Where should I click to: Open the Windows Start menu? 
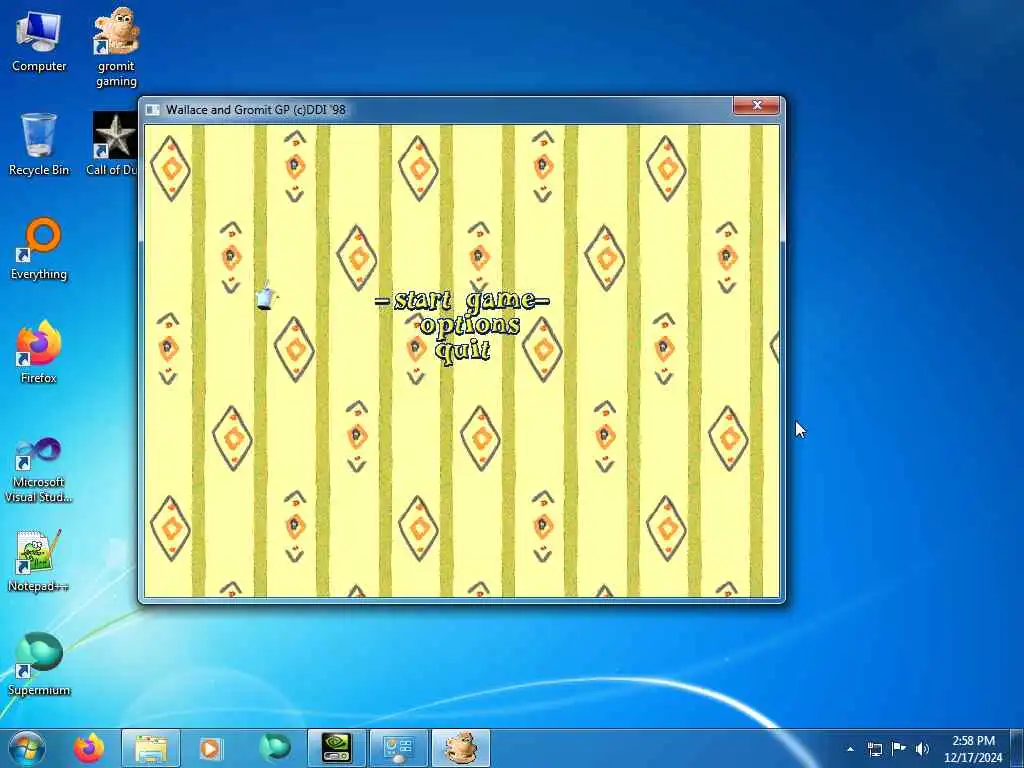click(x=27, y=748)
